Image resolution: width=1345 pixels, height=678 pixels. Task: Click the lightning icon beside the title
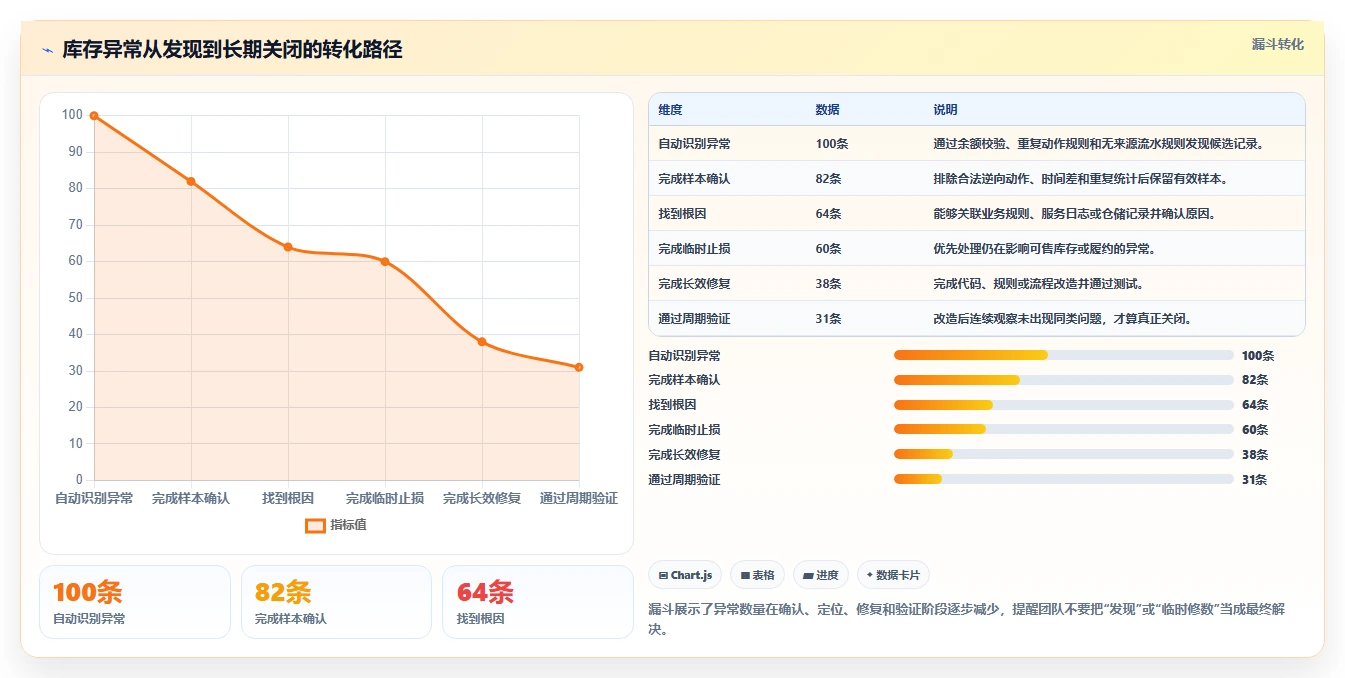coord(47,50)
